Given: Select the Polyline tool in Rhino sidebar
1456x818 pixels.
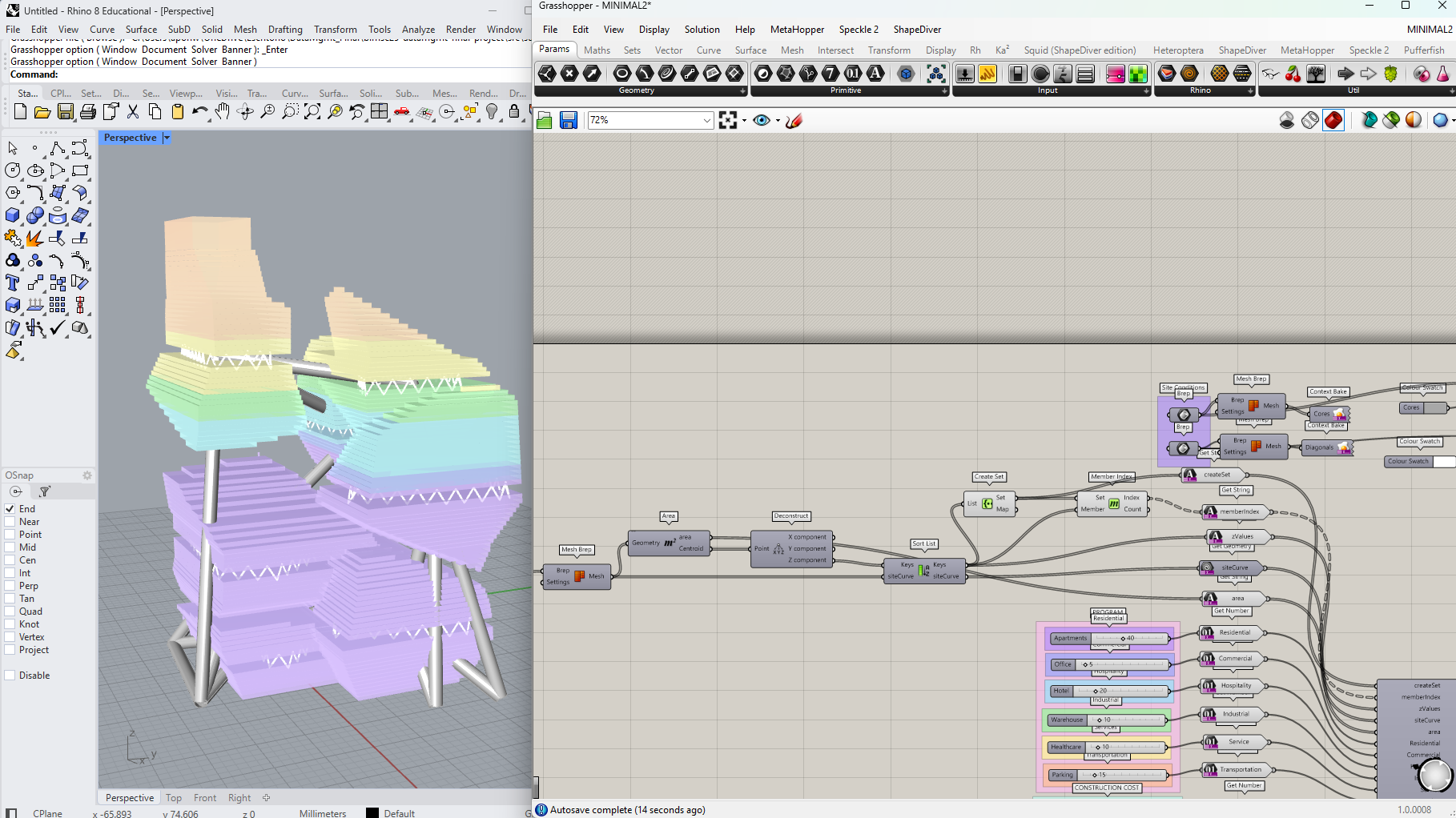Looking at the screenshot, I should coord(58,148).
